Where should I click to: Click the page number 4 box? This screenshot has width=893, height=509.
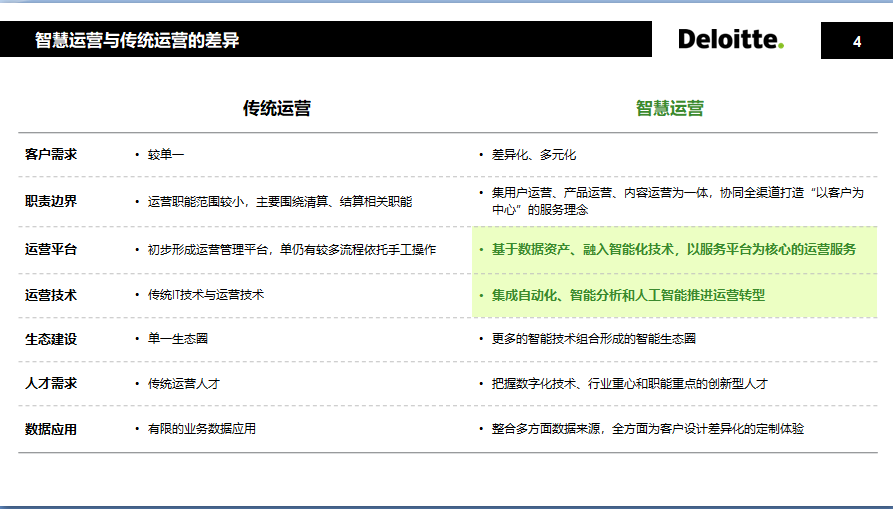click(x=856, y=41)
